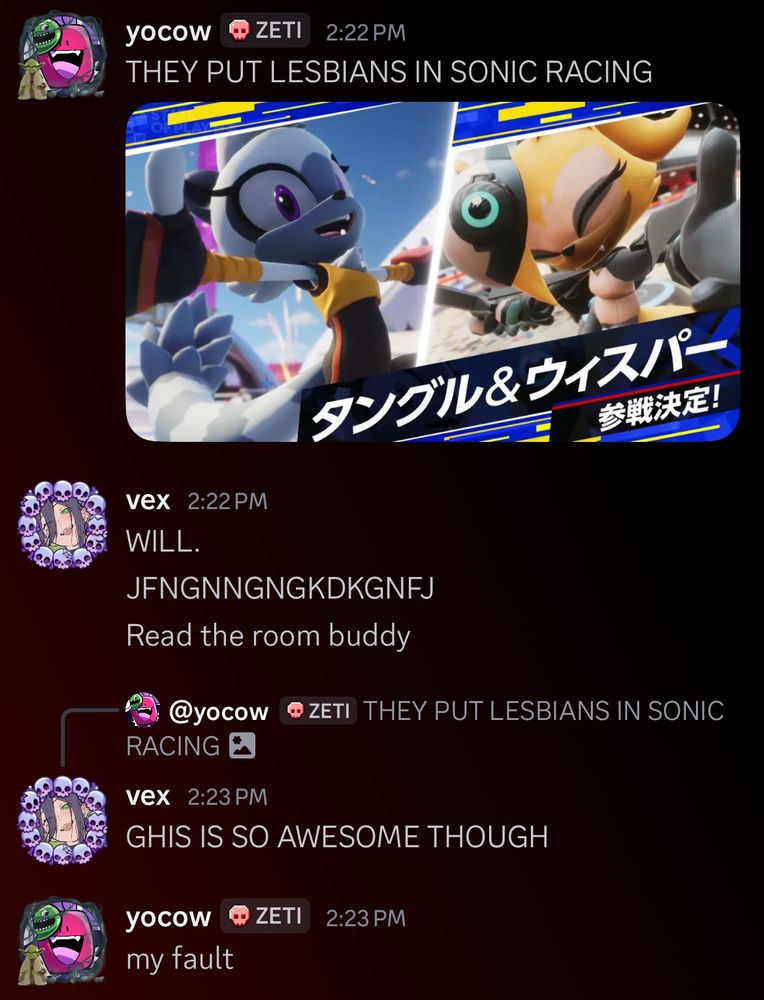764x1000 pixels.
Task: Click the ZETI skull tag icon in top message
Action: 239,31
